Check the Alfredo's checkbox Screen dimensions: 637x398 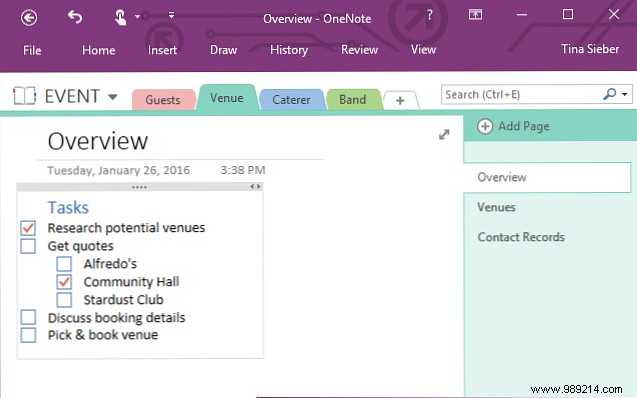coord(64,264)
